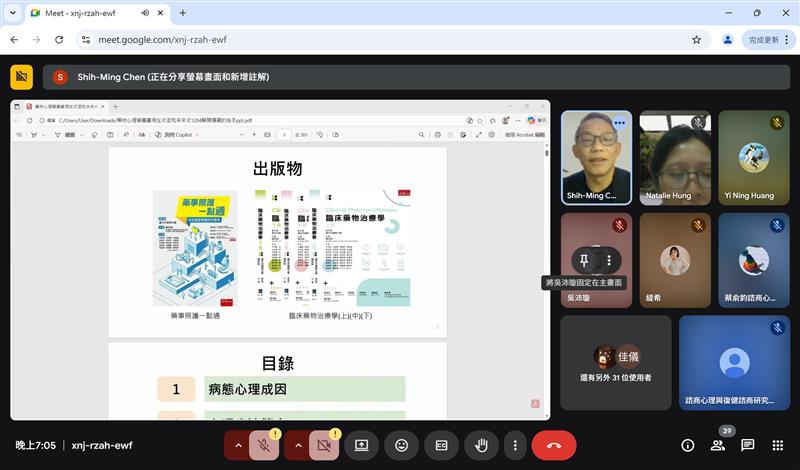Show the participants list (39 people)
Image resolution: width=800 pixels, height=470 pixels.
[x=717, y=445]
